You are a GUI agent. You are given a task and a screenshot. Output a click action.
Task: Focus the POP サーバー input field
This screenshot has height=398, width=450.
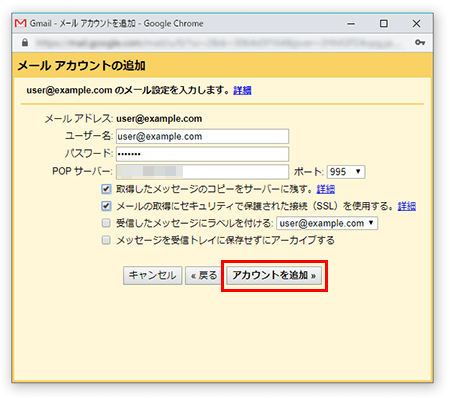(202, 172)
